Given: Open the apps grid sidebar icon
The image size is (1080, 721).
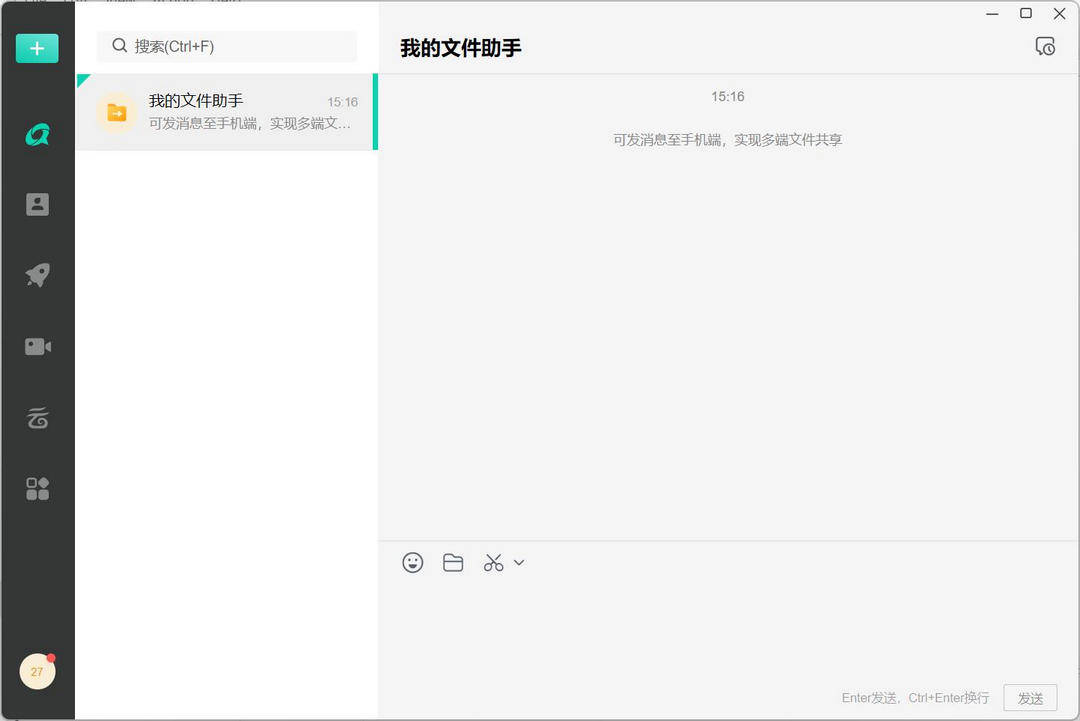Looking at the screenshot, I should tap(37, 489).
